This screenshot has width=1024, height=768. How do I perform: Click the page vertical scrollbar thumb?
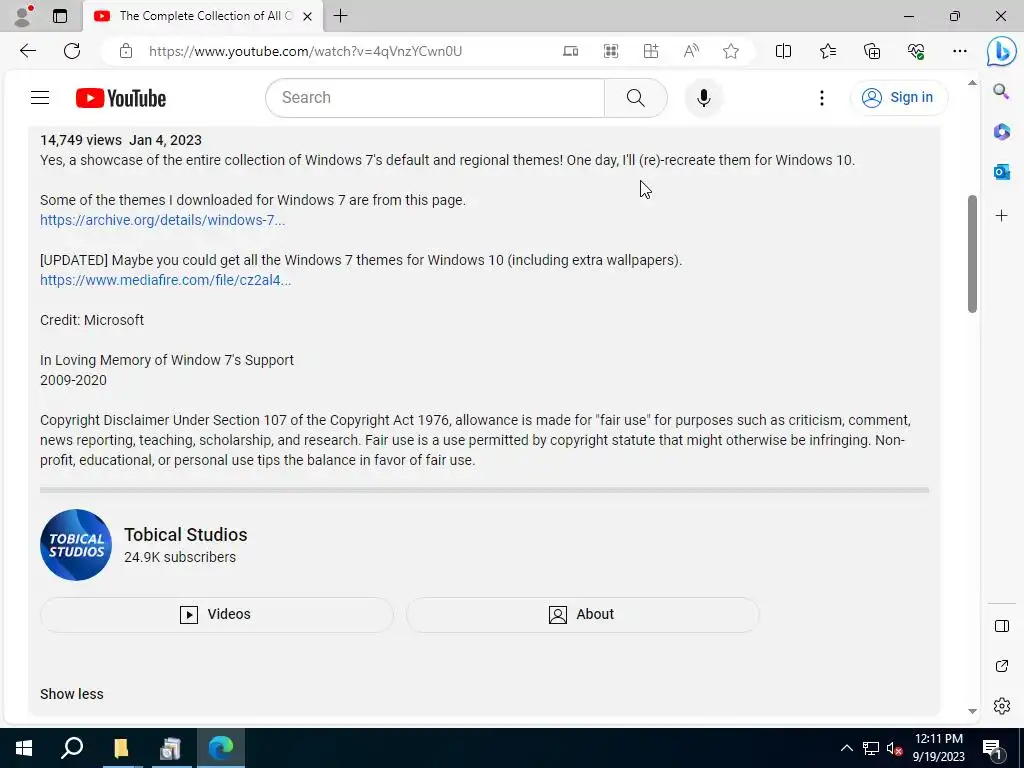click(972, 253)
